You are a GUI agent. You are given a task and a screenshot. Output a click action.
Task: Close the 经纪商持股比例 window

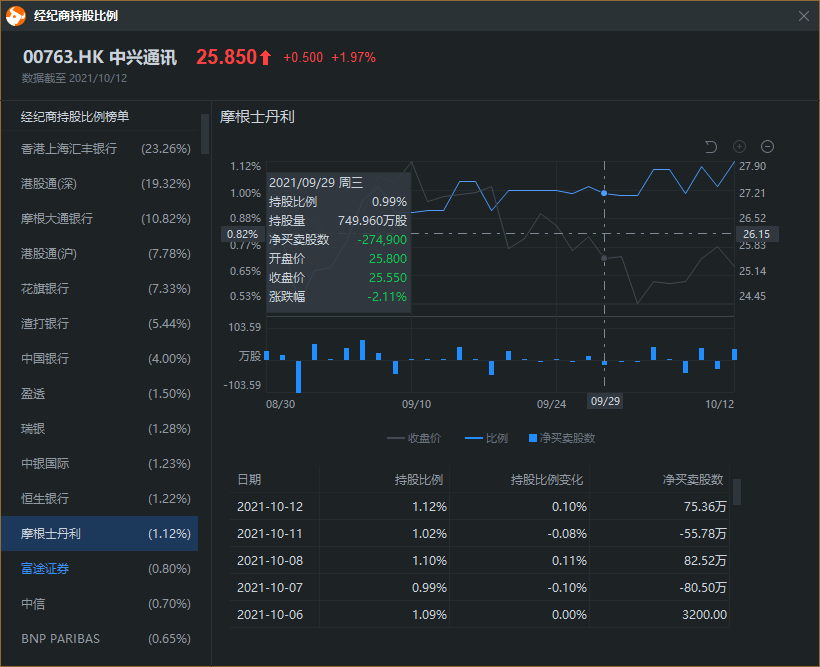coord(804,16)
